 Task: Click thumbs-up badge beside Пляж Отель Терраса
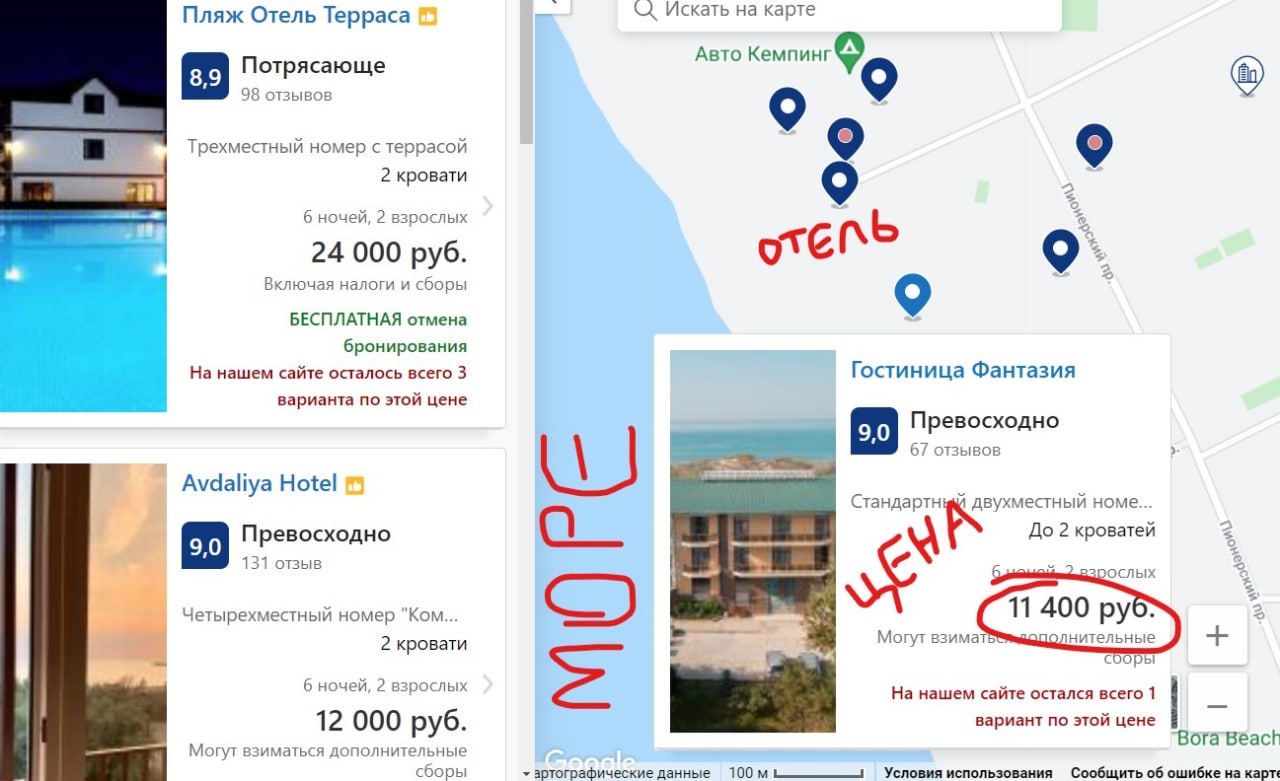pos(428,17)
